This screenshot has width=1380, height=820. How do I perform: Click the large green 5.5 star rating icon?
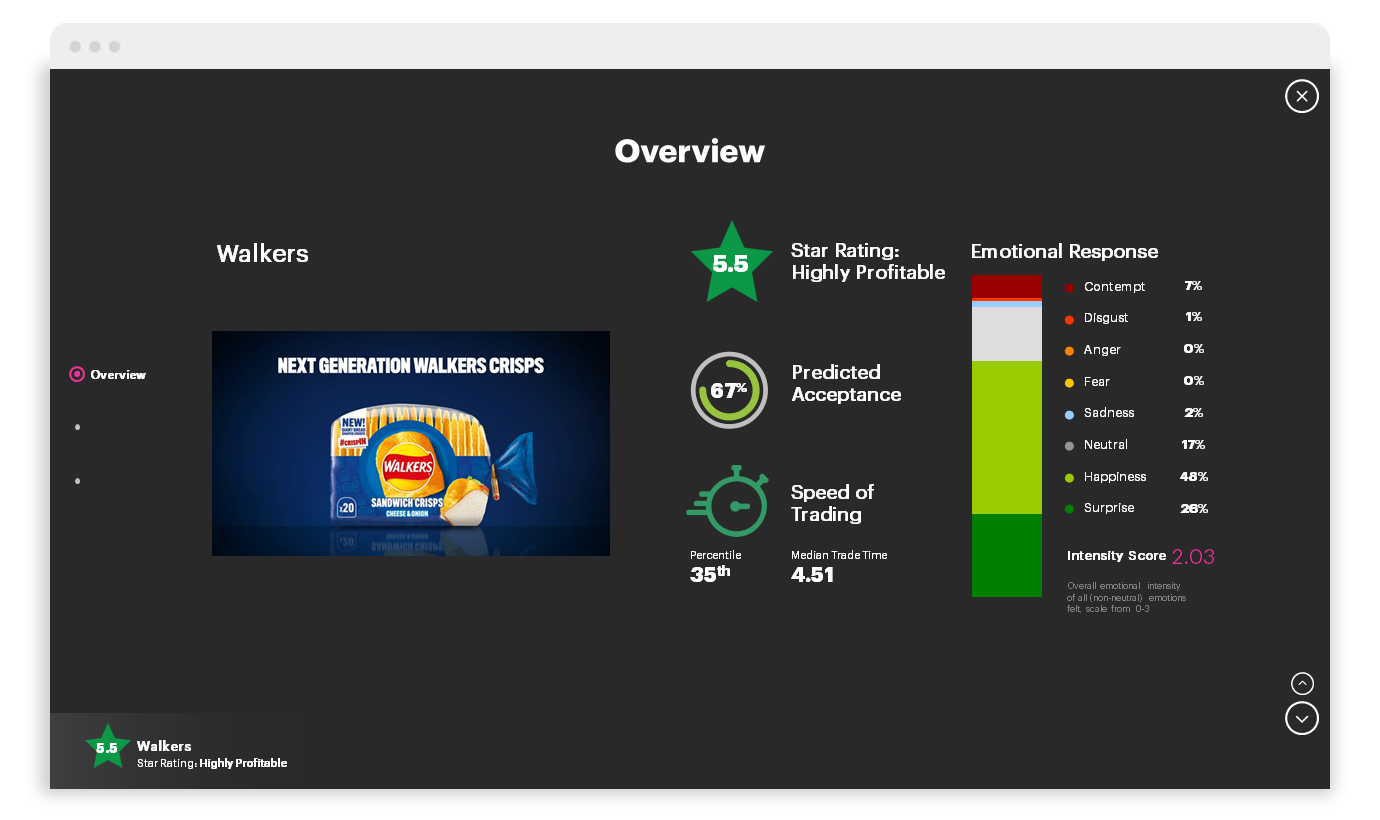point(731,263)
